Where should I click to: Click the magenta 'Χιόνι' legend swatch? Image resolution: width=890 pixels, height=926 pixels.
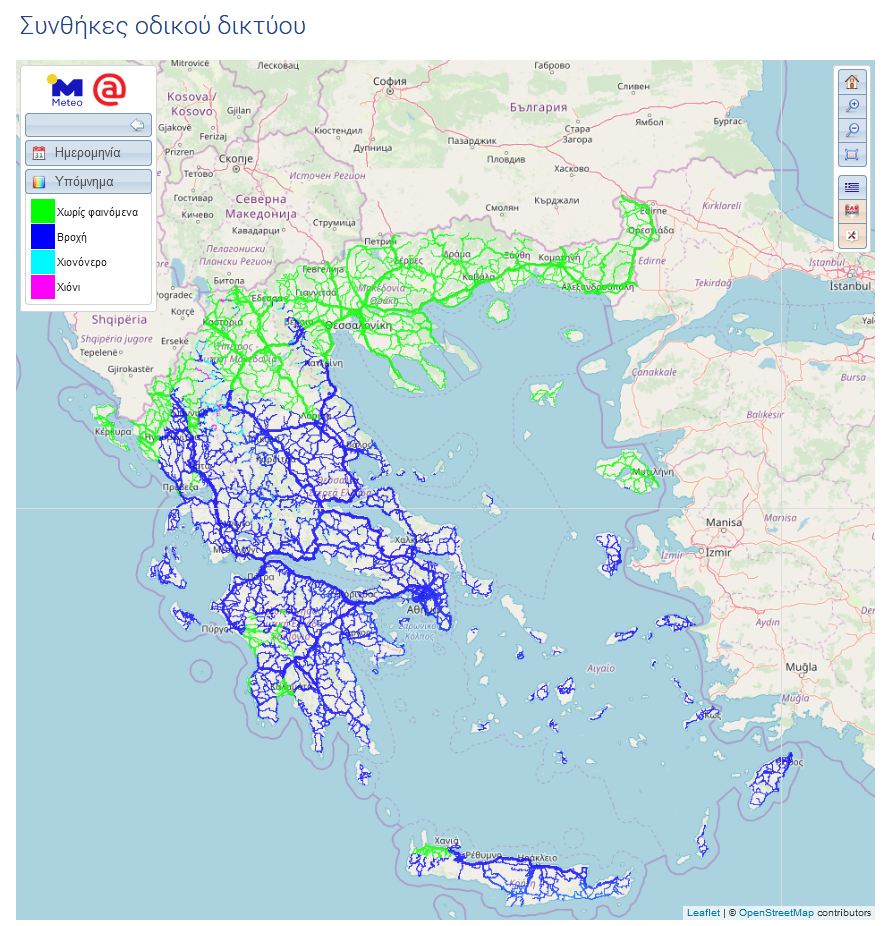coord(42,287)
